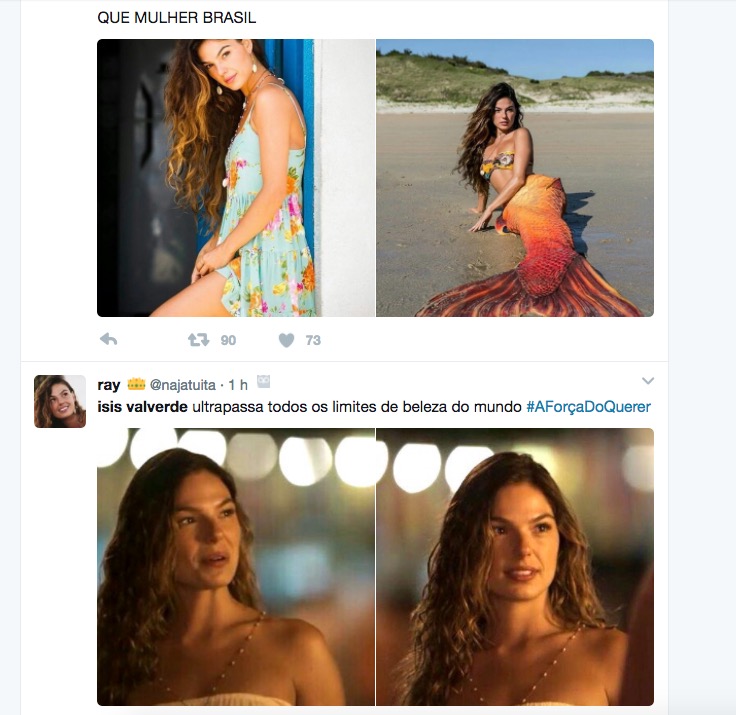Open the #AForçaDoQuerer hashtag
The image size is (736, 715).
tap(588, 407)
